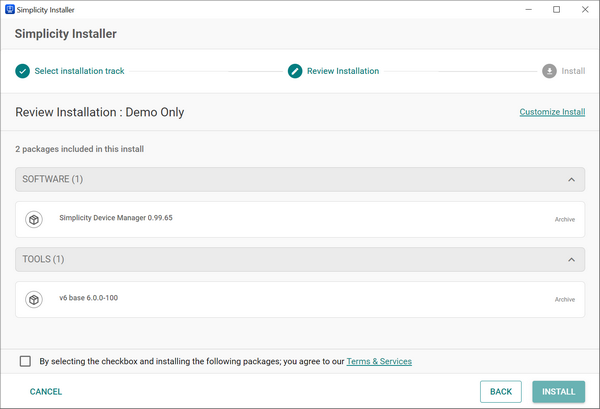Collapse the SOFTWARE (1) section chevron
The height and width of the screenshot is (409, 600).
click(x=571, y=179)
